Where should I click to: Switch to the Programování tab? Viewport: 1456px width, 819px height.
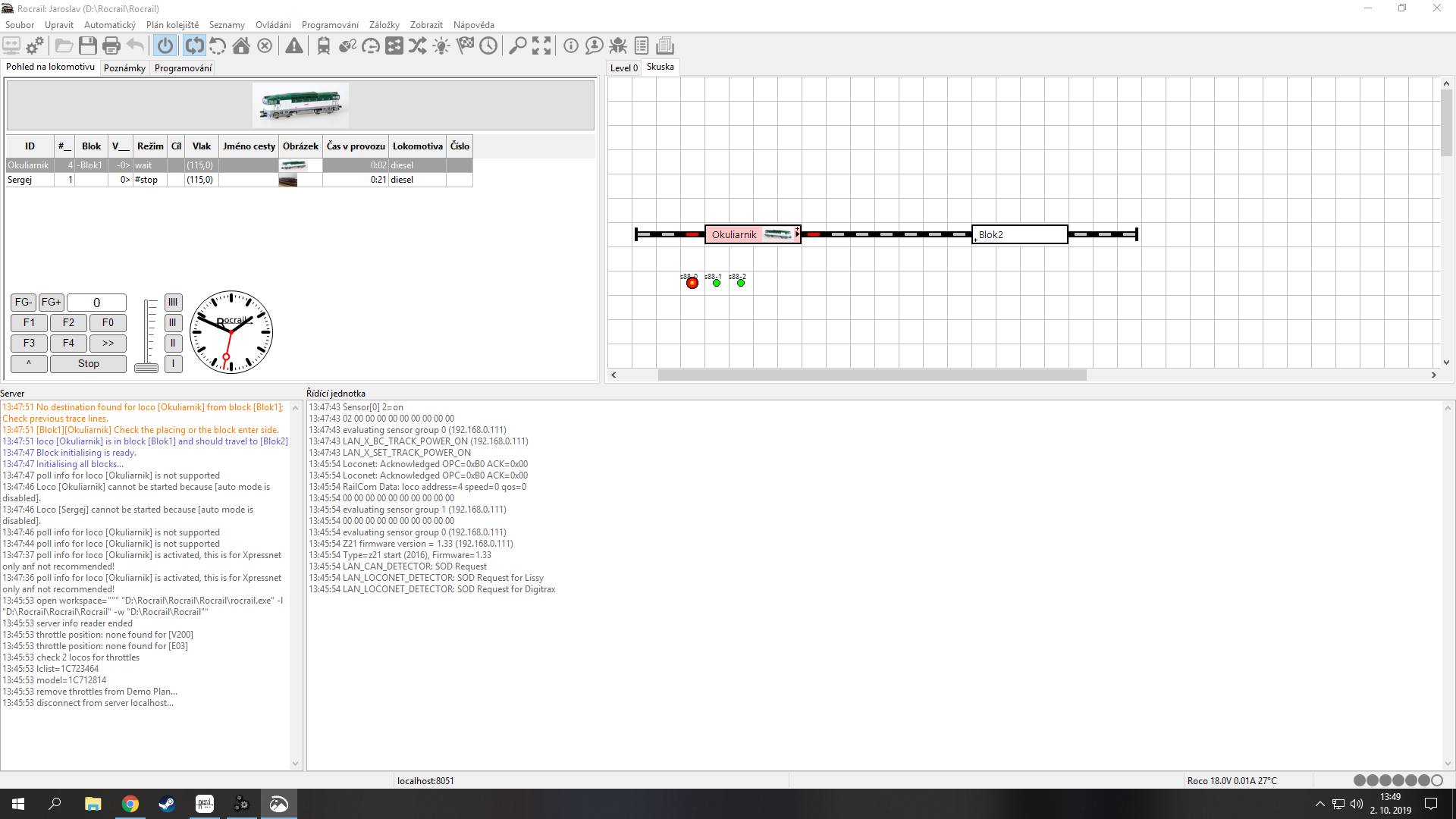pos(183,68)
